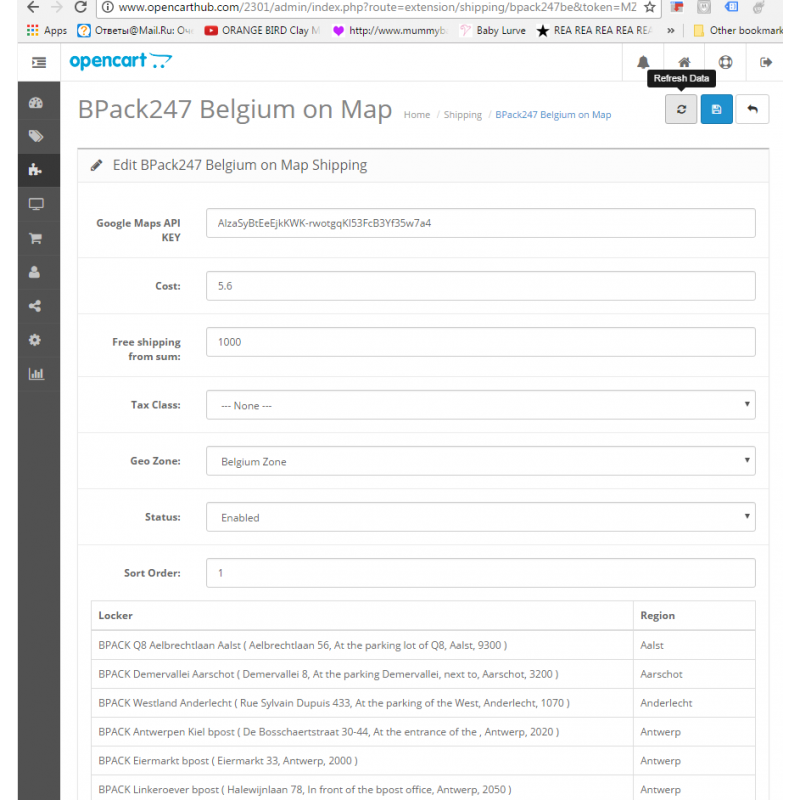Select the BPACK Antwerpen Kiel bpost row
The width and height of the screenshot is (800, 800).
[x=423, y=732]
